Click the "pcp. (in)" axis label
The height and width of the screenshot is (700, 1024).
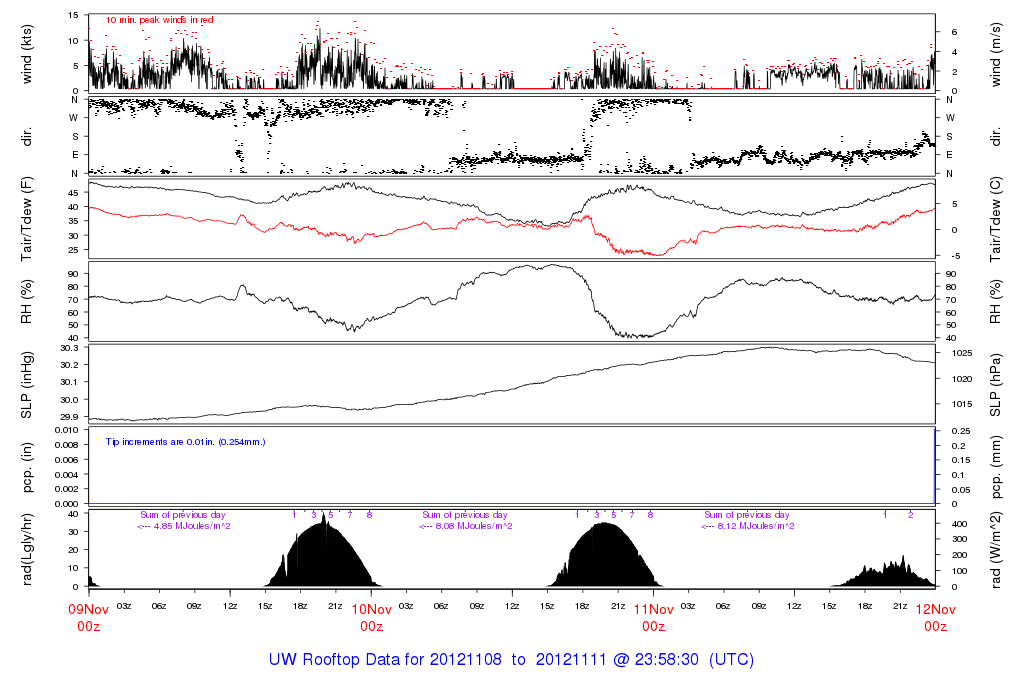[27, 465]
